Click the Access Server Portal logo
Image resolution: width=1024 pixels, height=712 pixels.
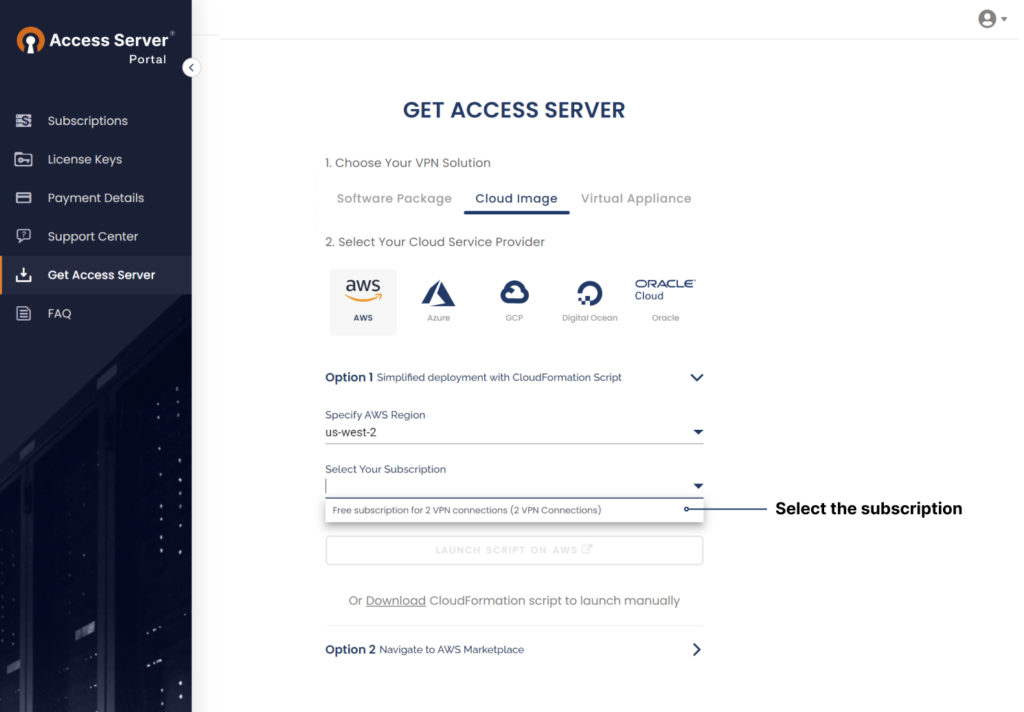95,46
